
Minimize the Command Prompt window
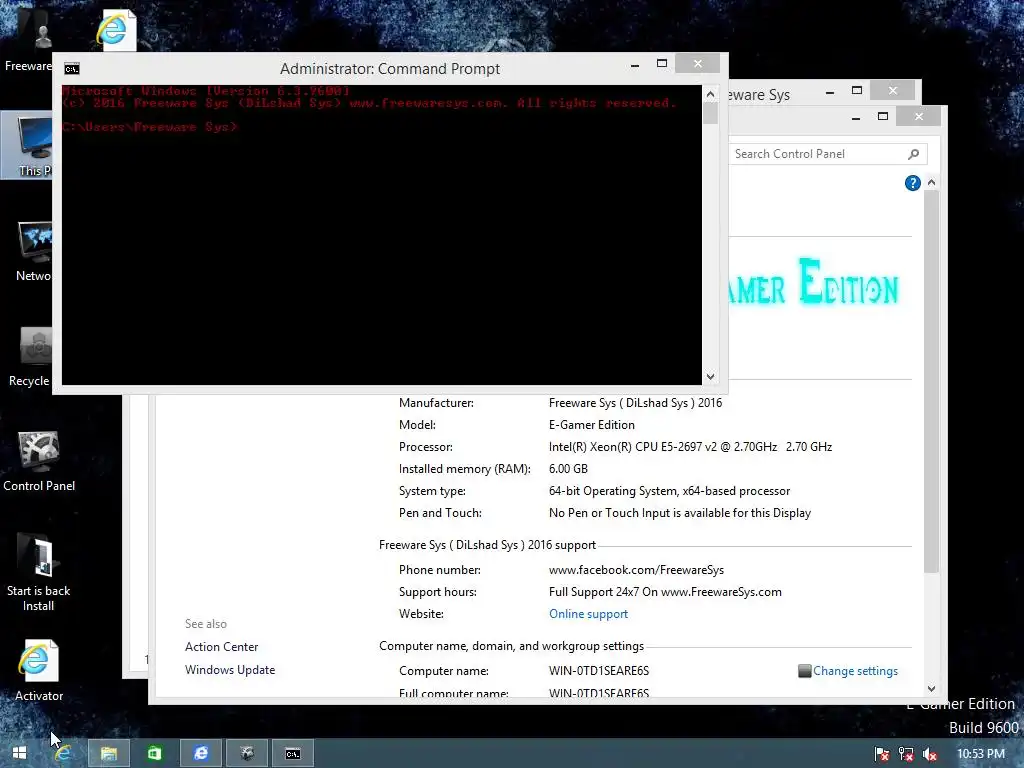tap(635, 65)
